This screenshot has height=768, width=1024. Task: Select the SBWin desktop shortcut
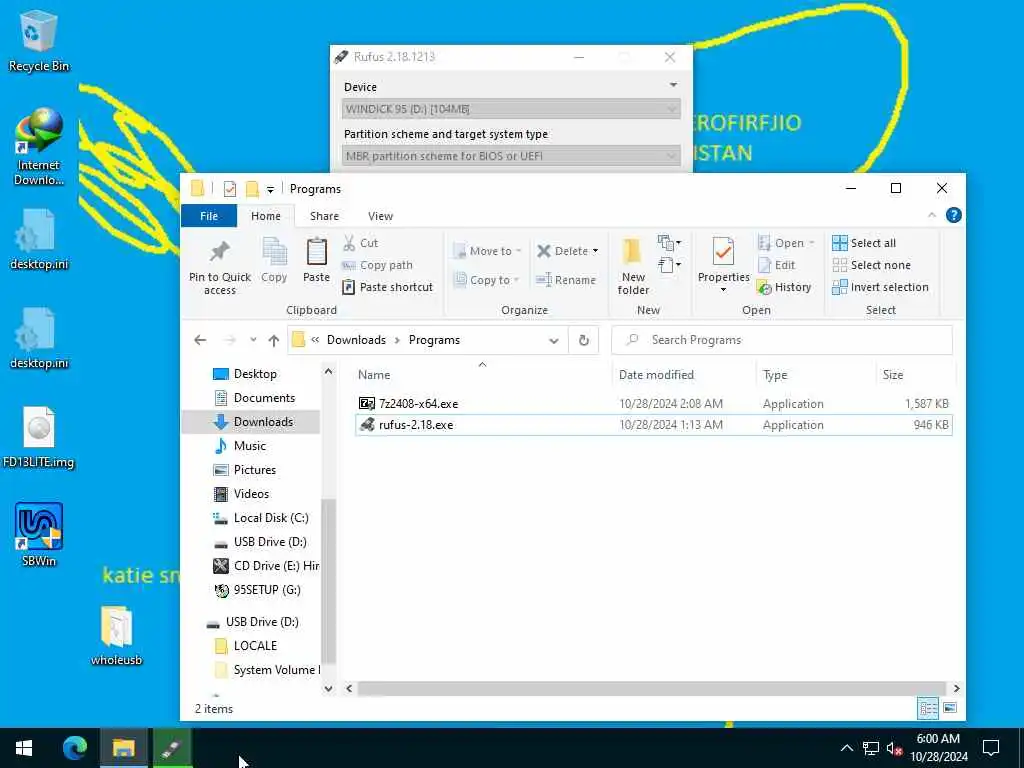(x=38, y=534)
